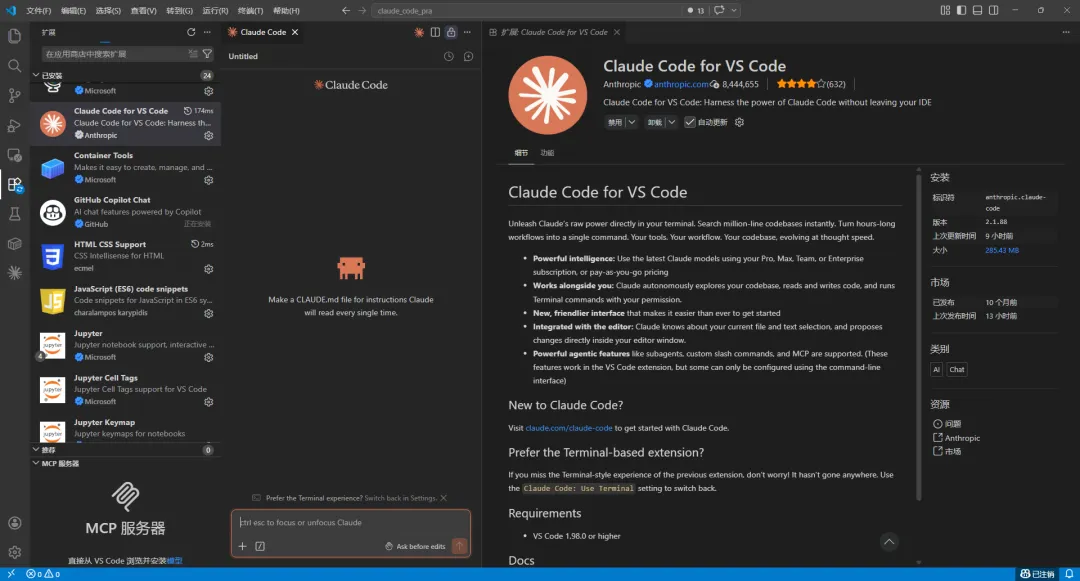
Task: Open chat dropdown arrow in title bar
Action: click(x=734, y=10)
